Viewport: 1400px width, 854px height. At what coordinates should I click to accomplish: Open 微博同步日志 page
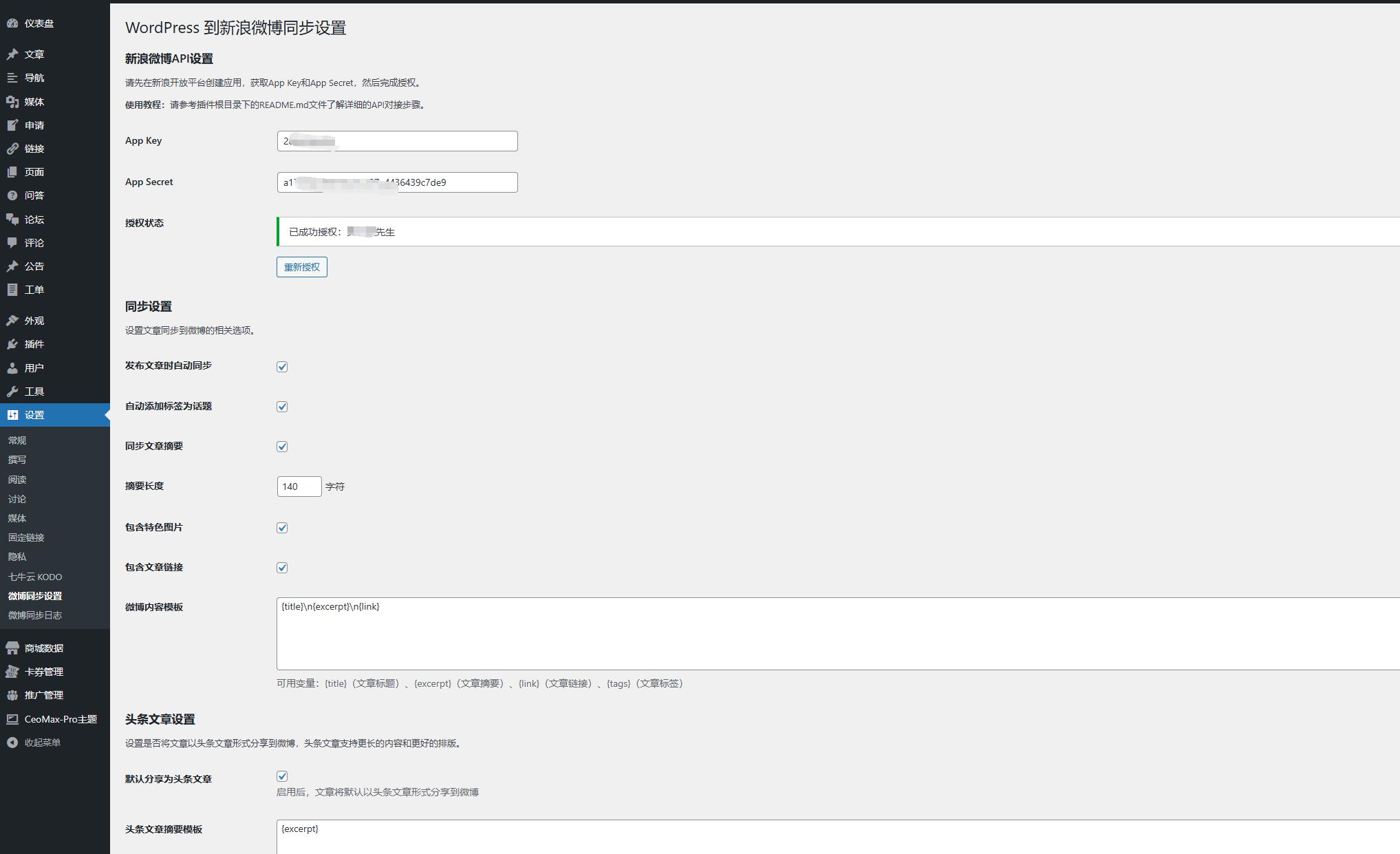[35, 615]
